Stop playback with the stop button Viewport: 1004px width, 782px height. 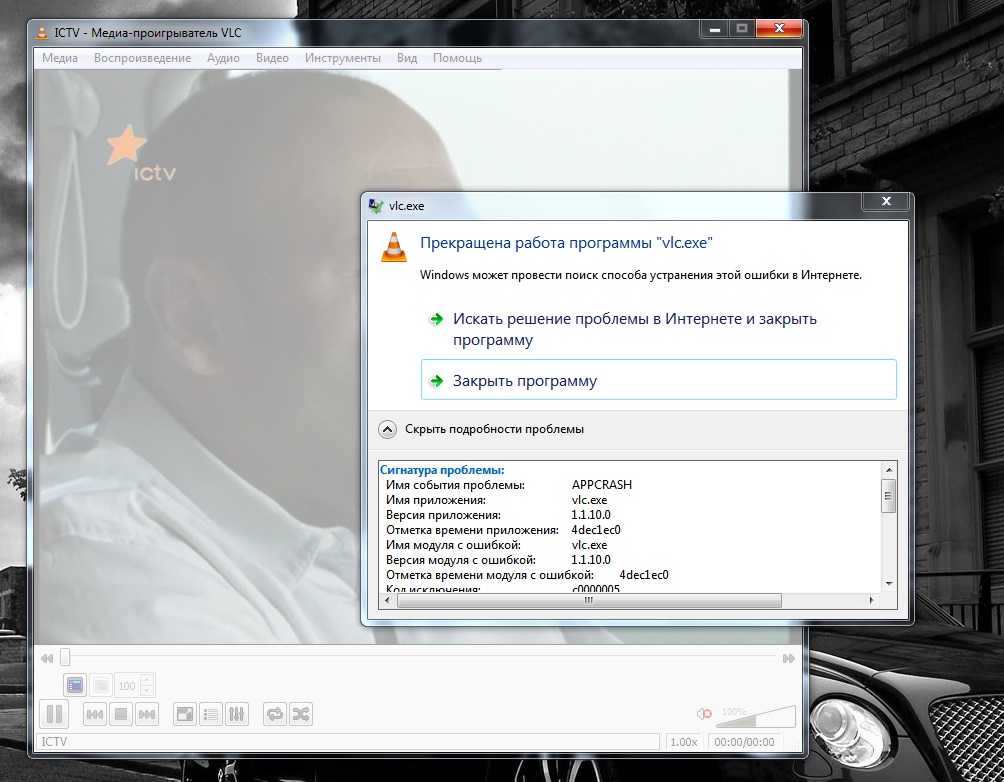click(x=121, y=714)
